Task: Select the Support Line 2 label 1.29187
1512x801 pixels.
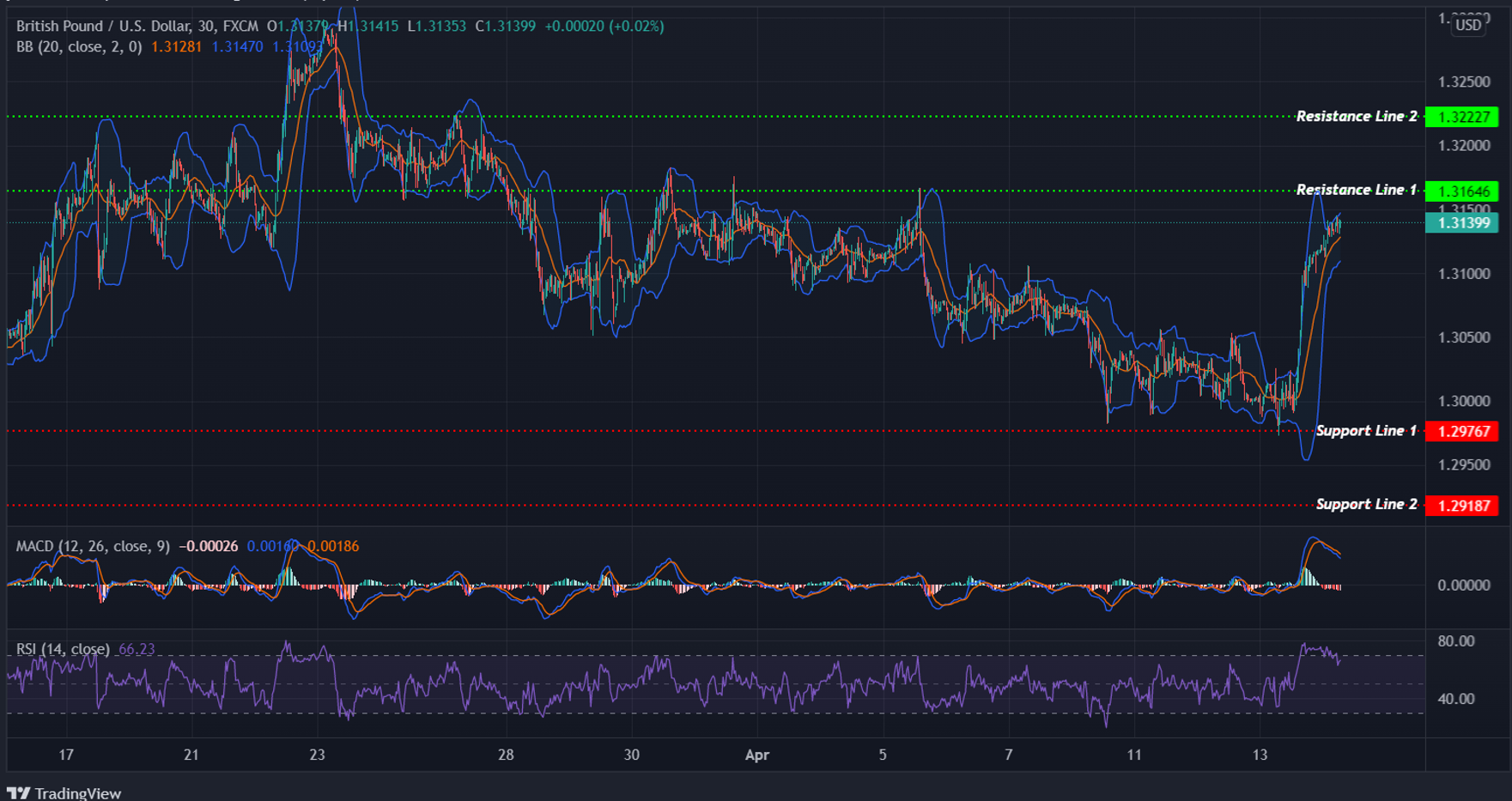Action: pyautogui.click(x=1462, y=505)
